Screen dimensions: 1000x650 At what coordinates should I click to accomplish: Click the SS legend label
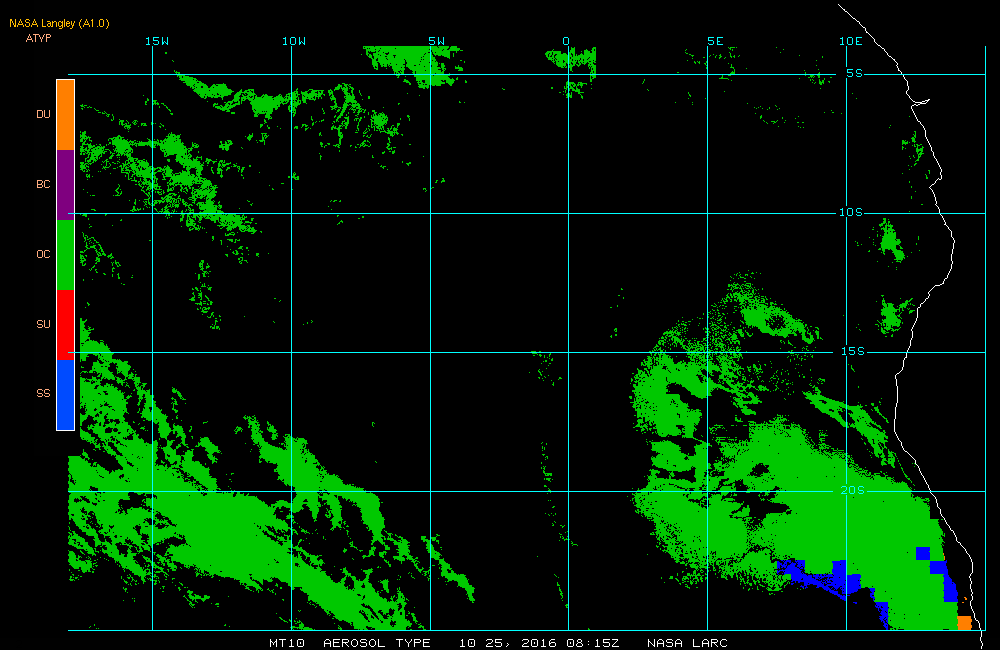pyautogui.click(x=43, y=393)
